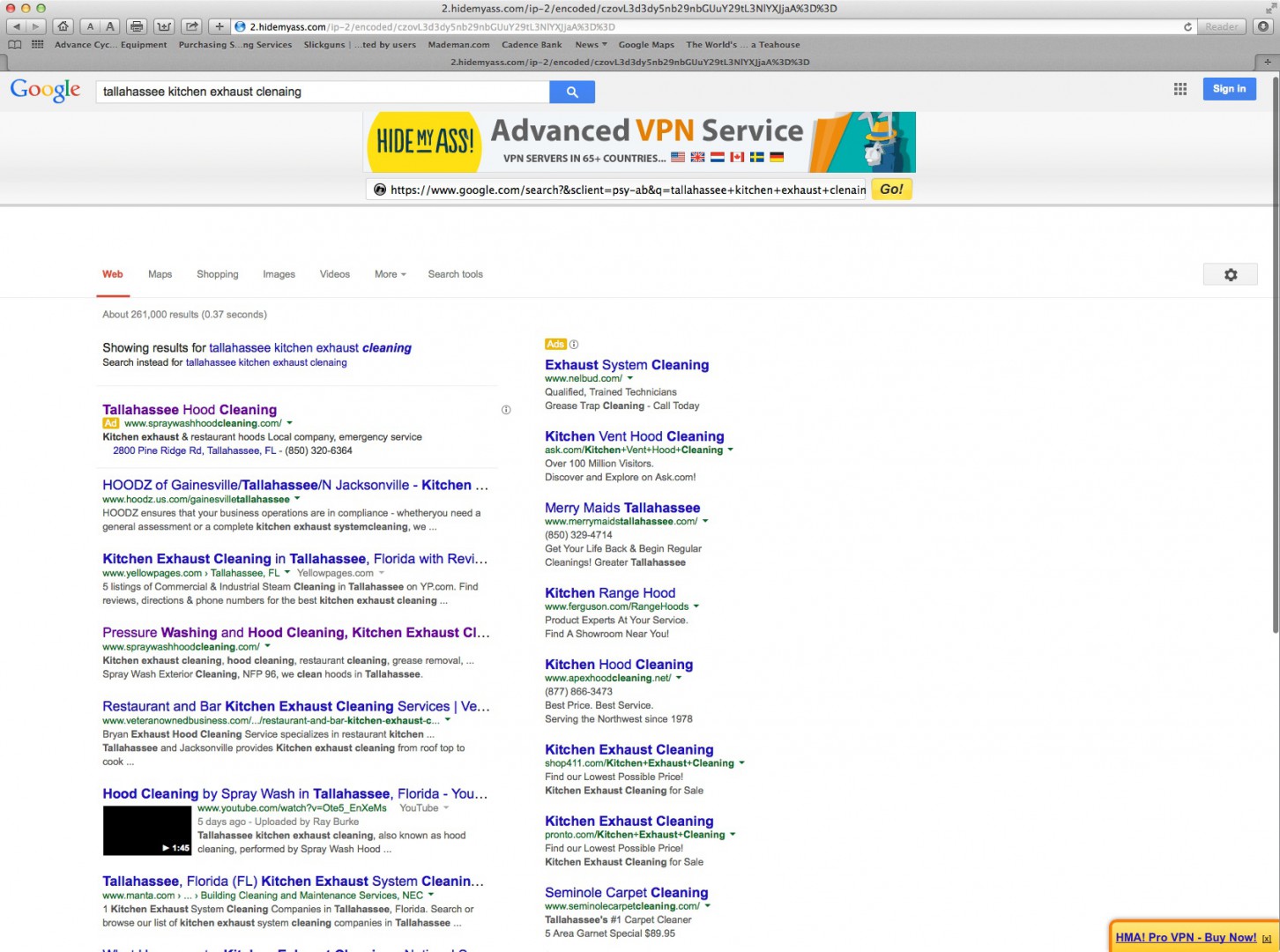Screen dimensions: 1280x952
Task: Switch to the Maps tab
Action: (x=160, y=274)
